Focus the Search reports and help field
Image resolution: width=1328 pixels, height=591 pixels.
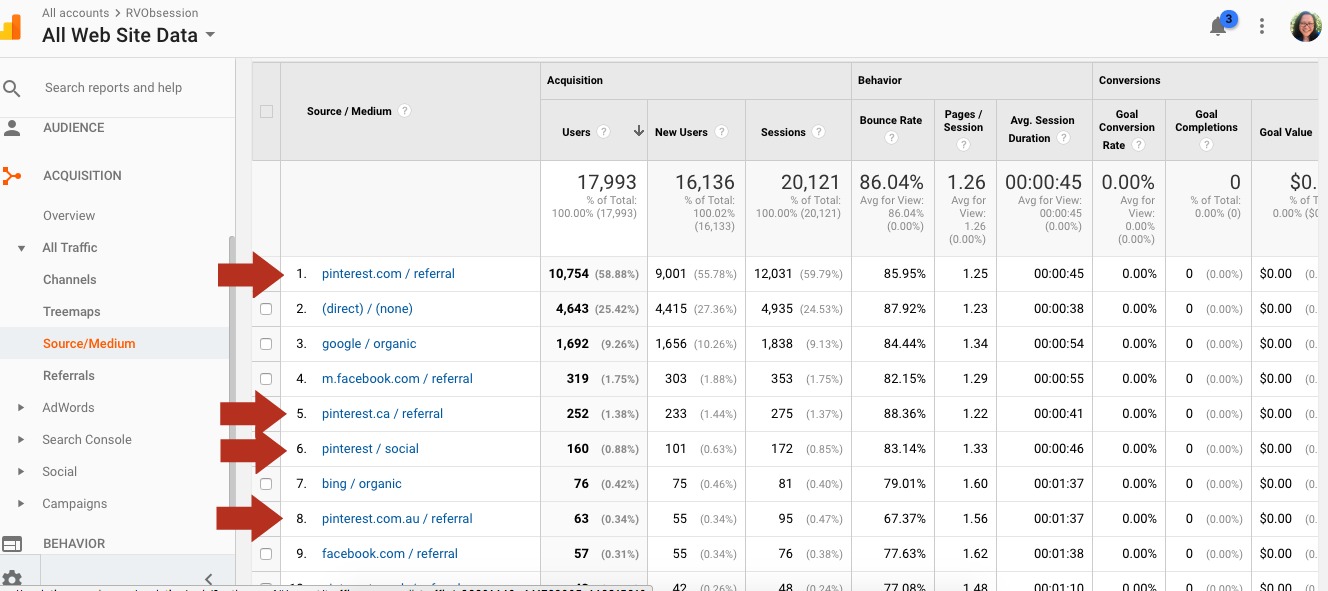(x=113, y=88)
